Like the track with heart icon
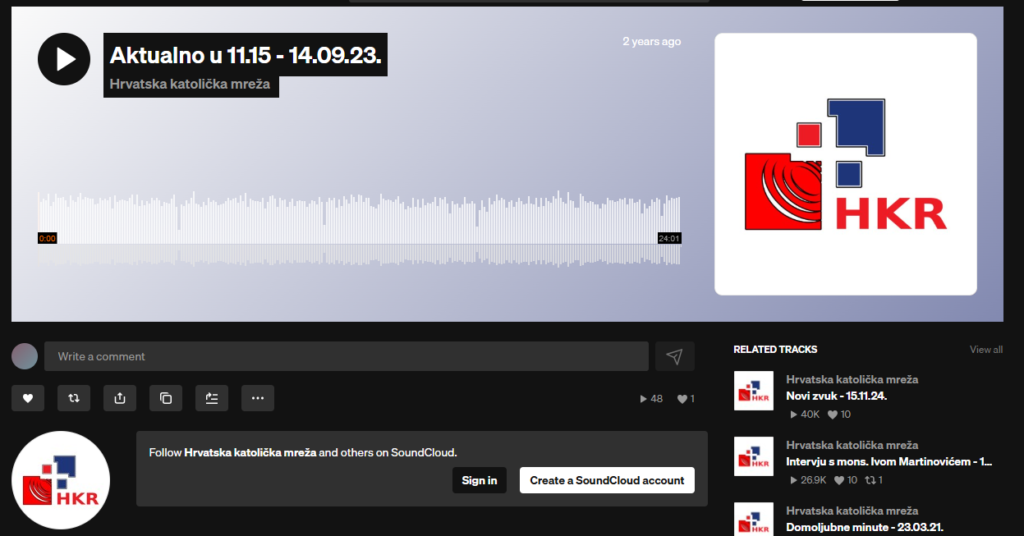The width and height of the screenshot is (1024, 536). click(x=27, y=398)
